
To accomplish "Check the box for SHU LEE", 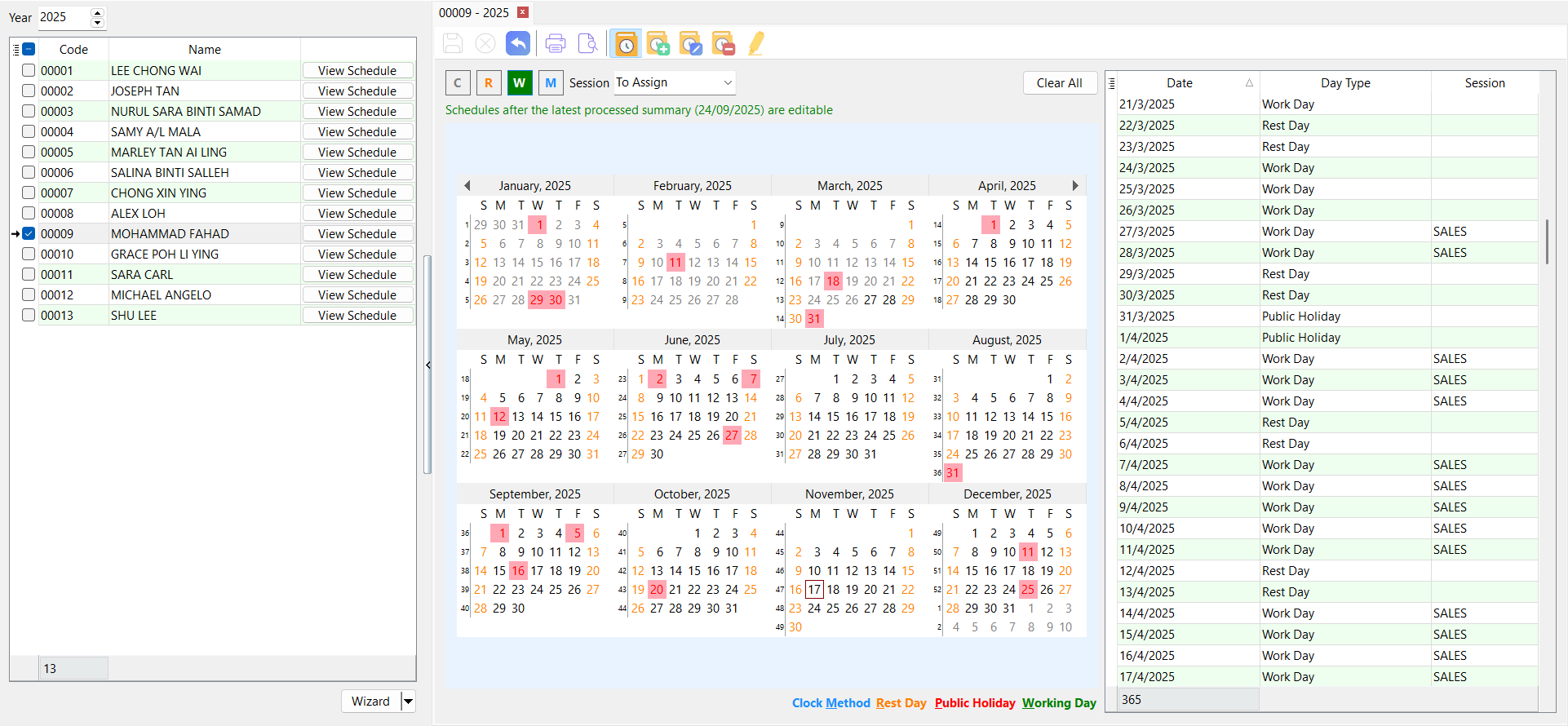I will pyautogui.click(x=29, y=315).
